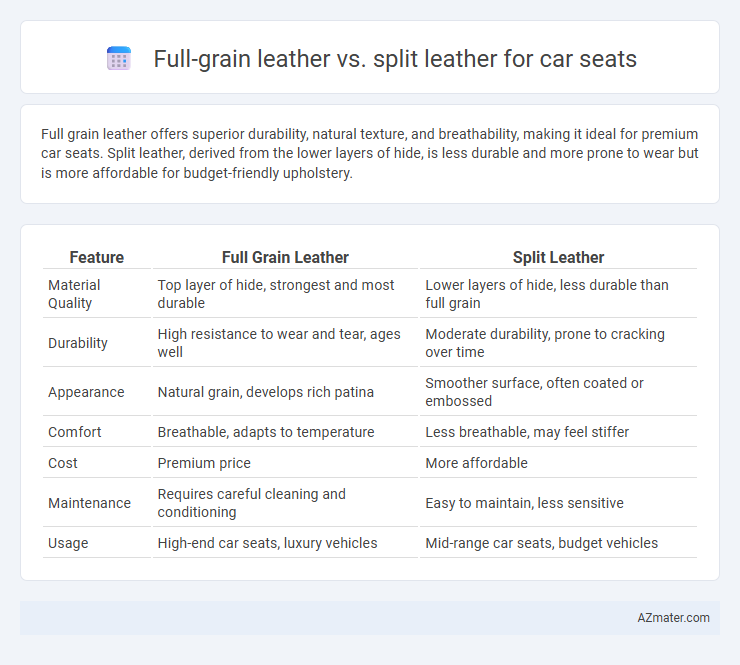This screenshot has height=665, width=740.
Task: Click the AZmater.com footer link
Action: click(x=673, y=617)
